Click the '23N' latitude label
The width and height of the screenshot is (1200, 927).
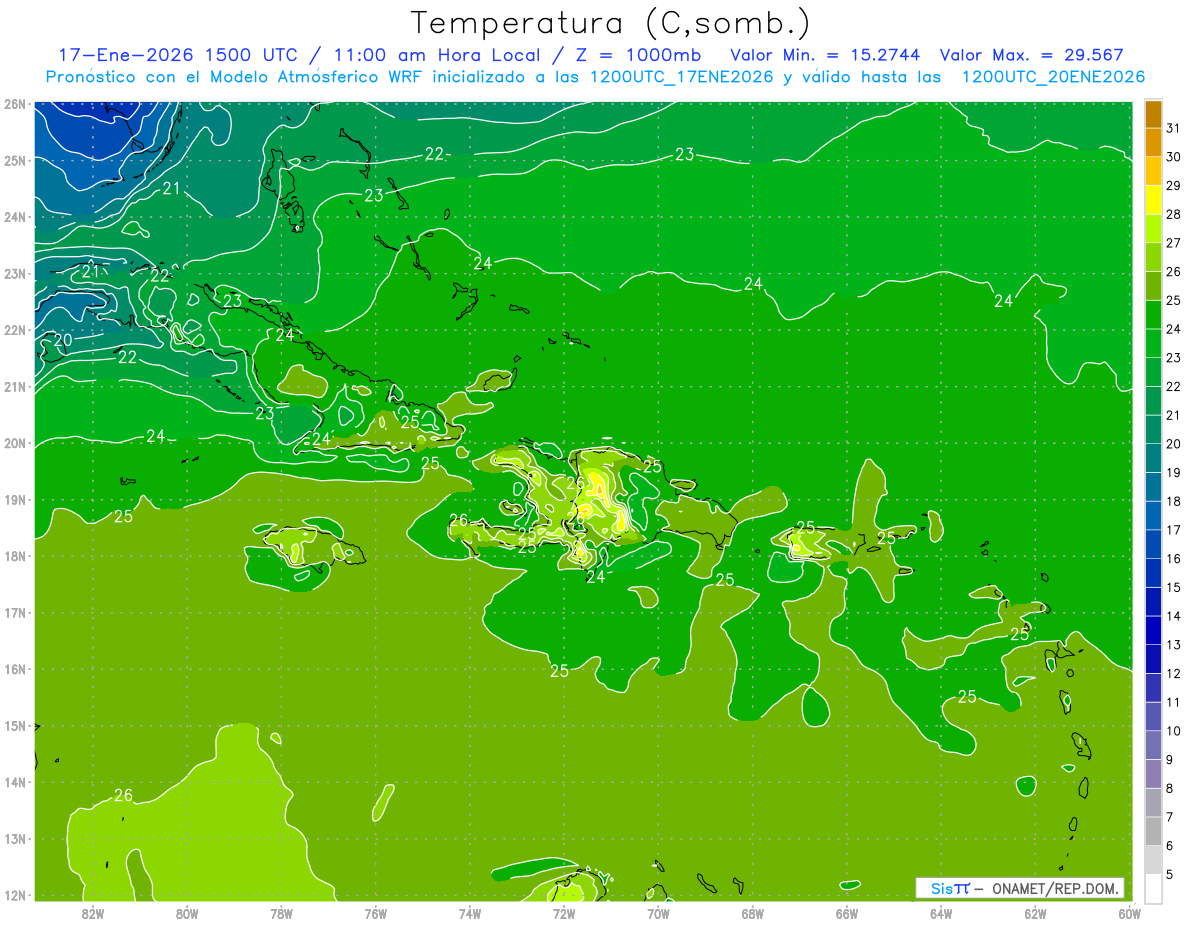click(x=15, y=274)
